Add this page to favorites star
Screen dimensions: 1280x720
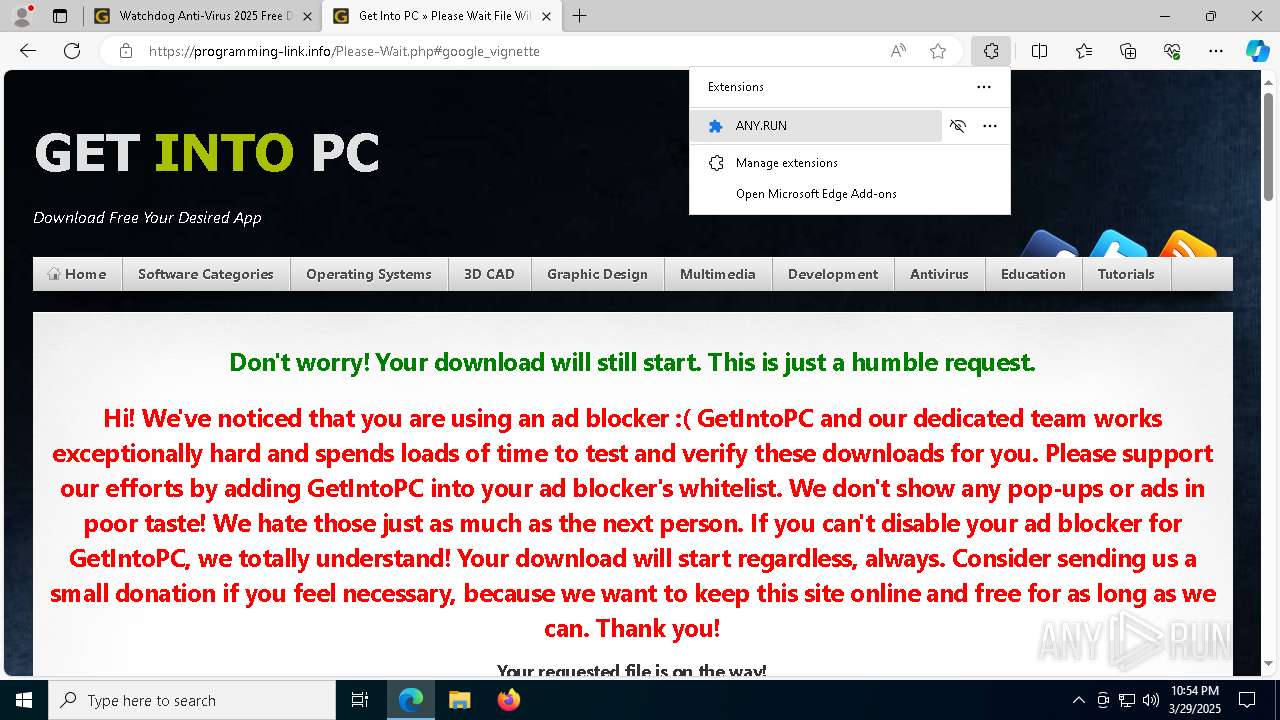pyautogui.click(x=938, y=51)
